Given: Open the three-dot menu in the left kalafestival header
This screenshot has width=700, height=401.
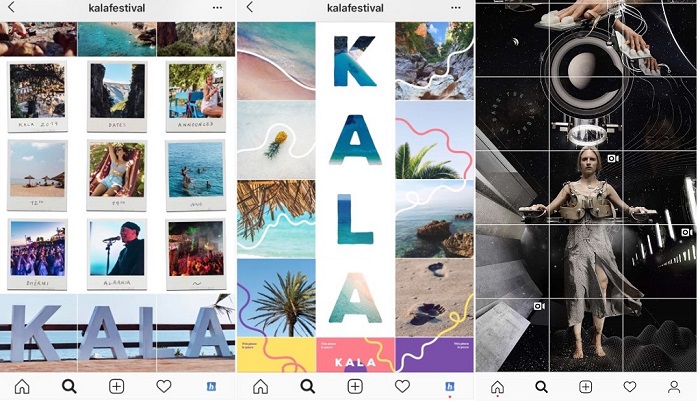Looking at the screenshot, I should (217, 8).
